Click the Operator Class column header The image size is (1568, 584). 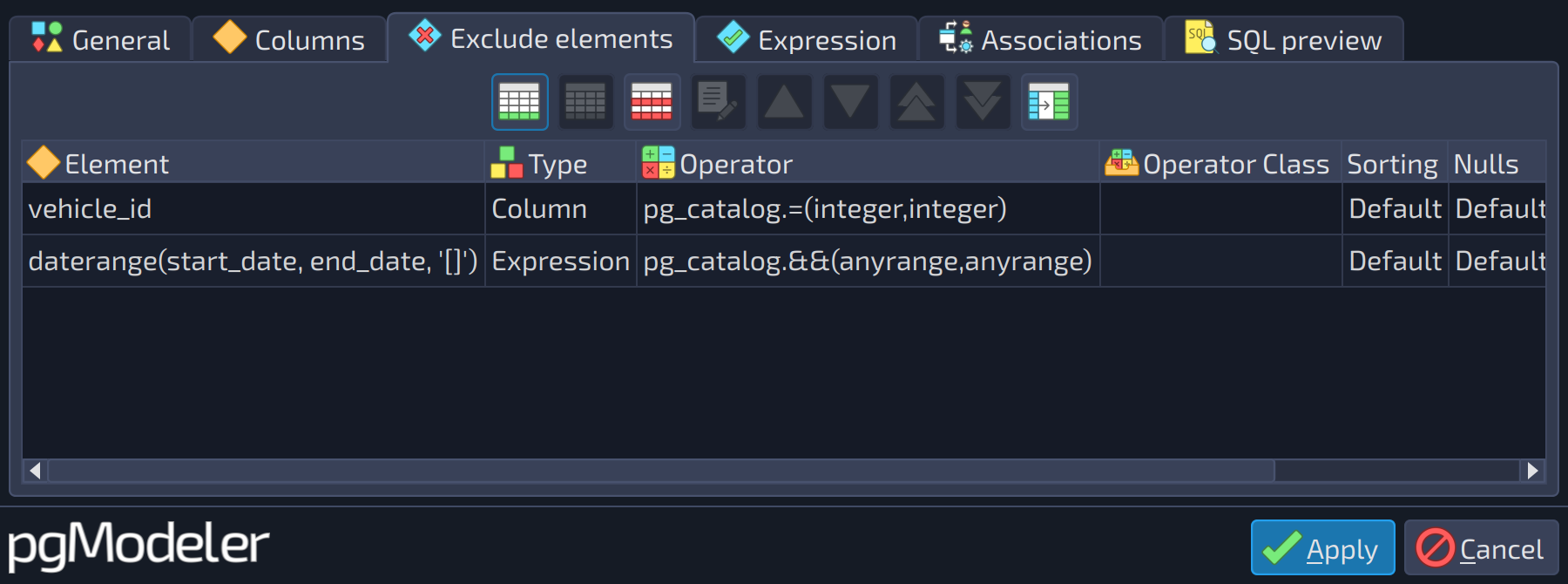(1221, 163)
